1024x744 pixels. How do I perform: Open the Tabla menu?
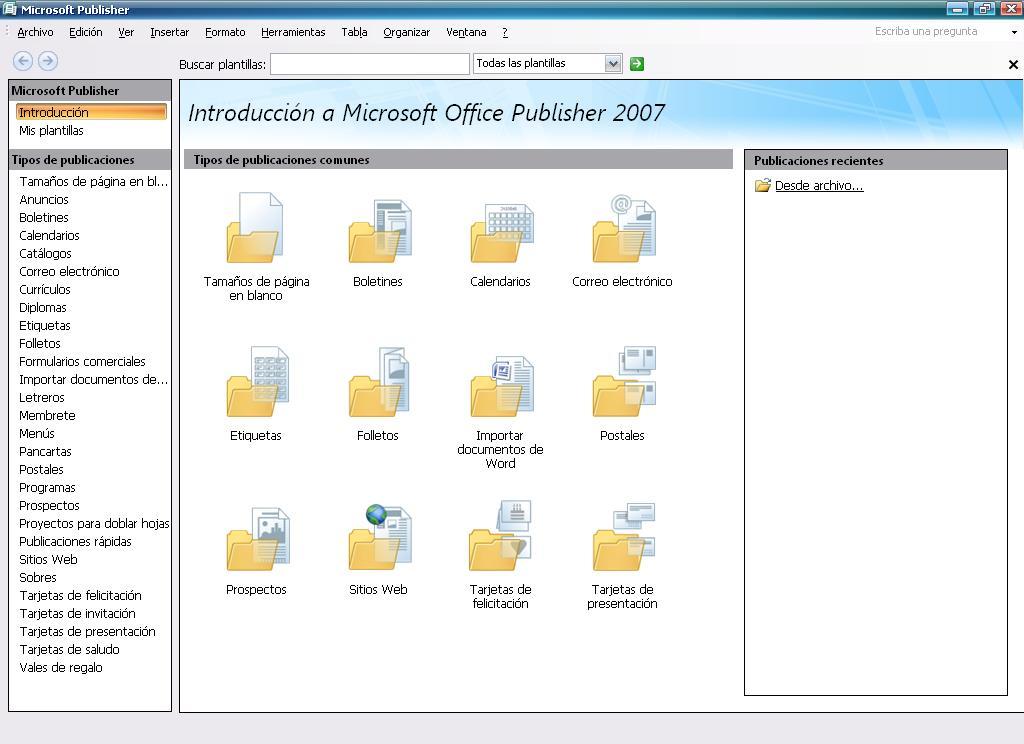354,32
